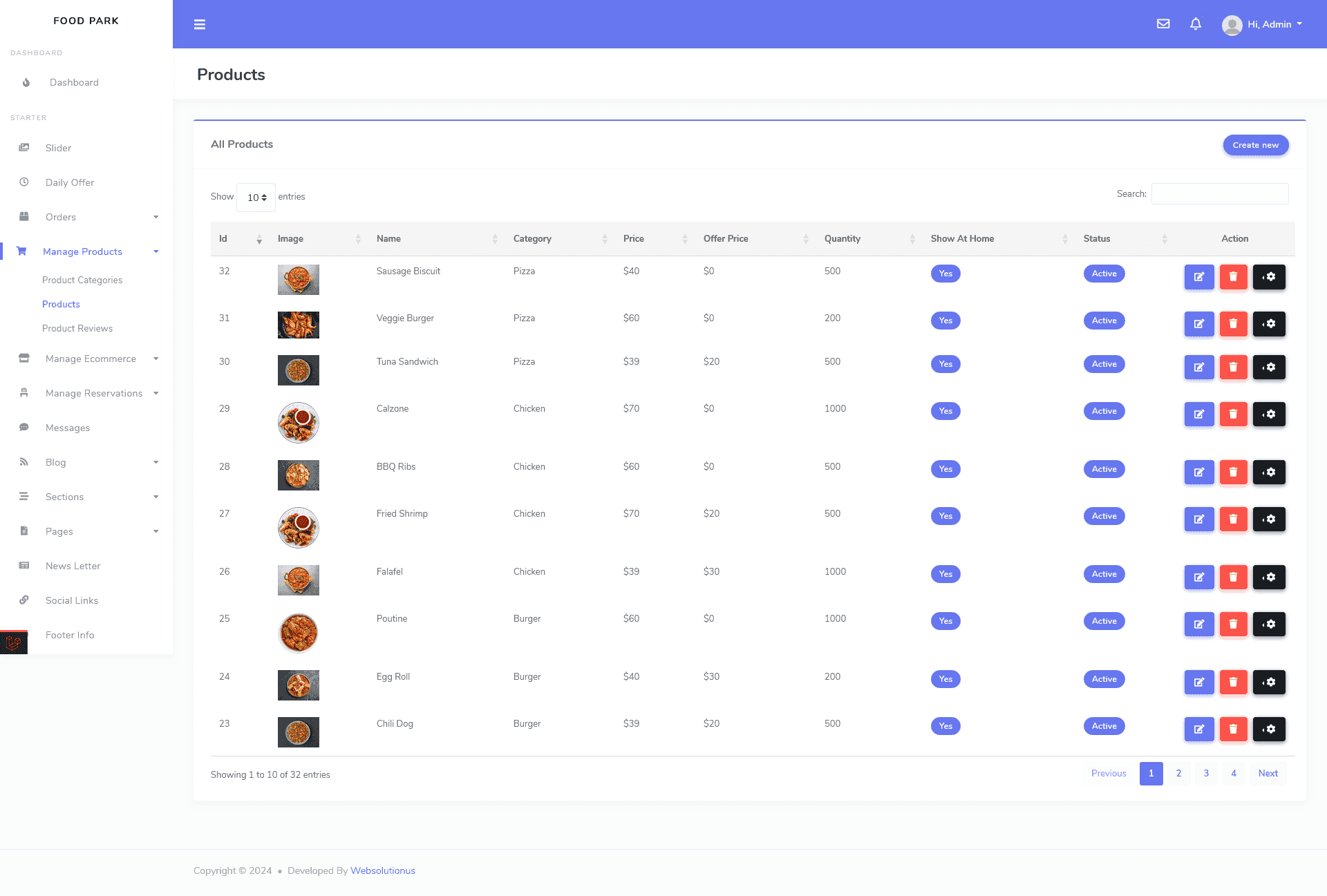
Task: Sort table by the Quantity column
Action: point(869,239)
